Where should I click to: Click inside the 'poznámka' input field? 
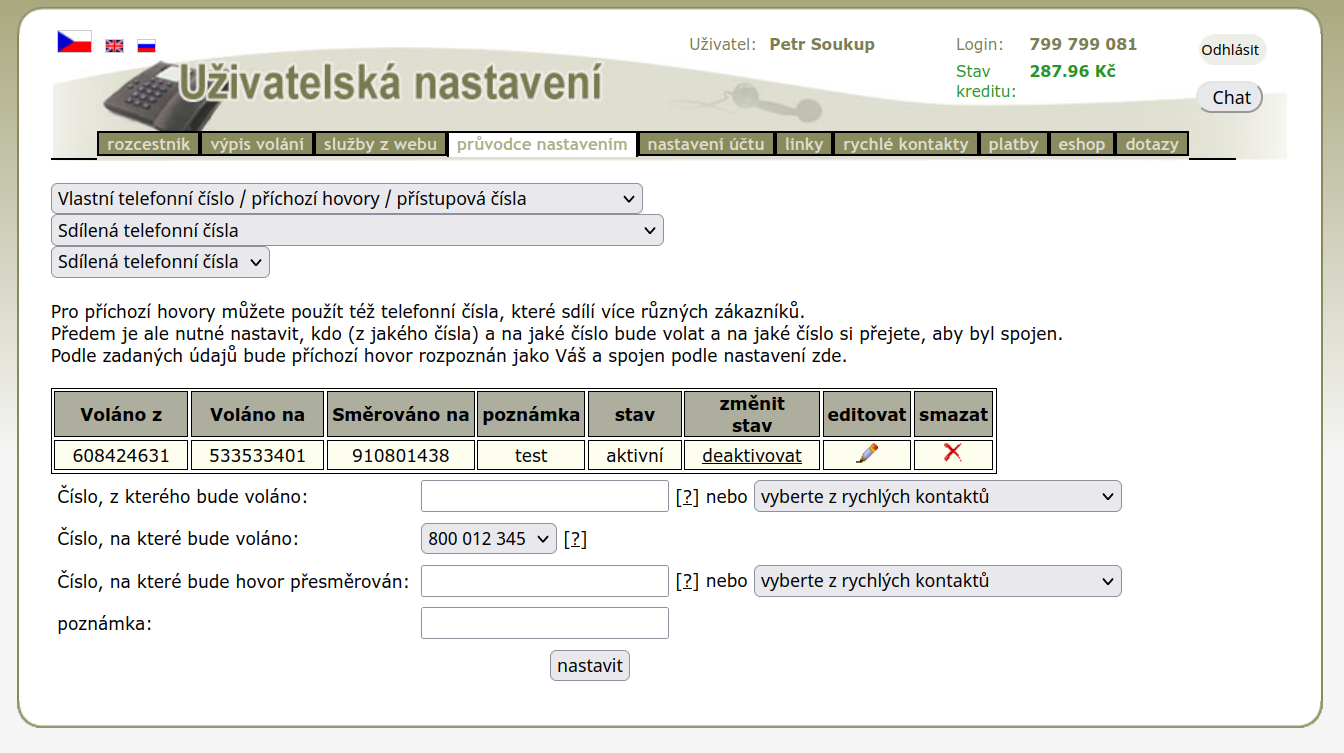(x=544, y=622)
